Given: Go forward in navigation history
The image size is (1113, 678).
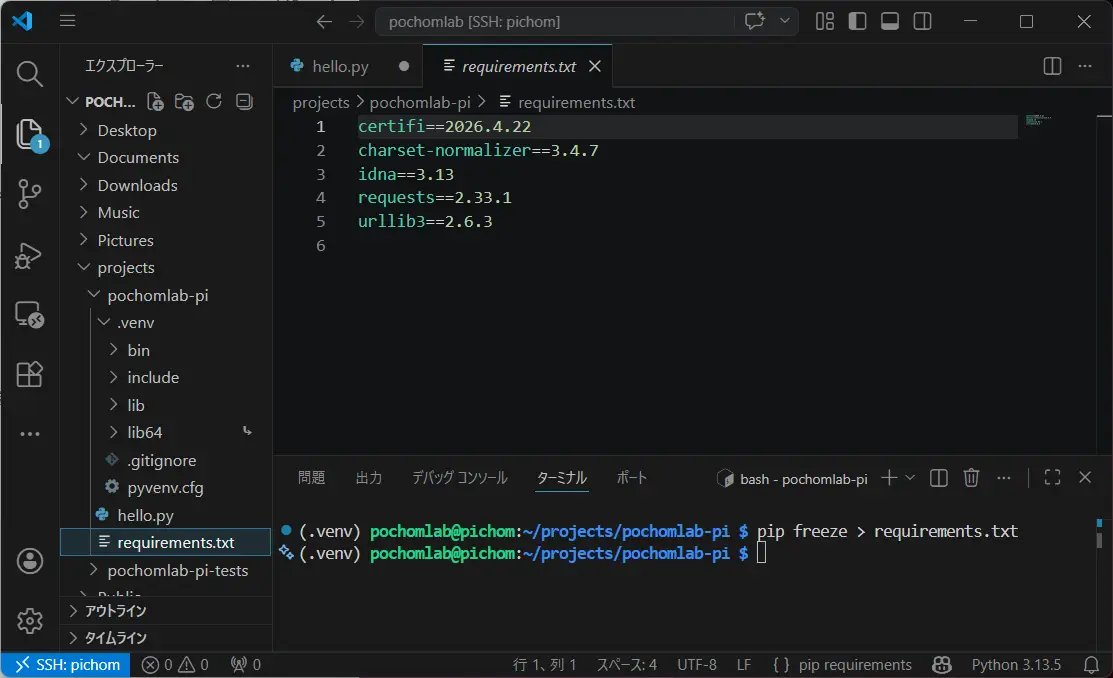Looking at the screenshot, I should pos(356,22).
